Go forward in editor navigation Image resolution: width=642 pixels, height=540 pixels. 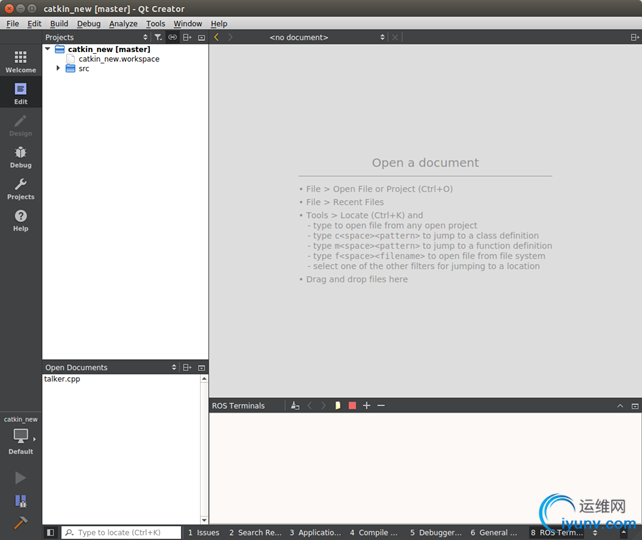(231, 37)
